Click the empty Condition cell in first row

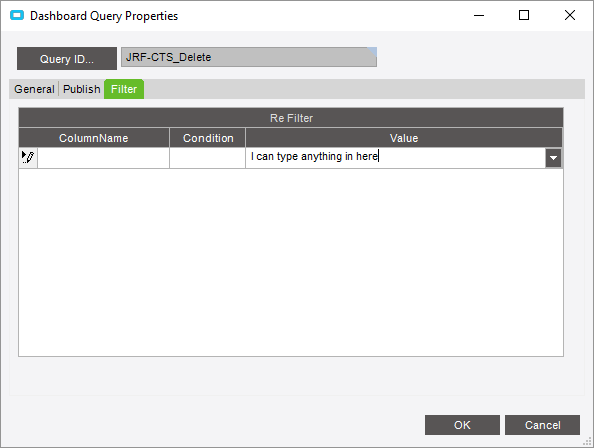(208, 158)
